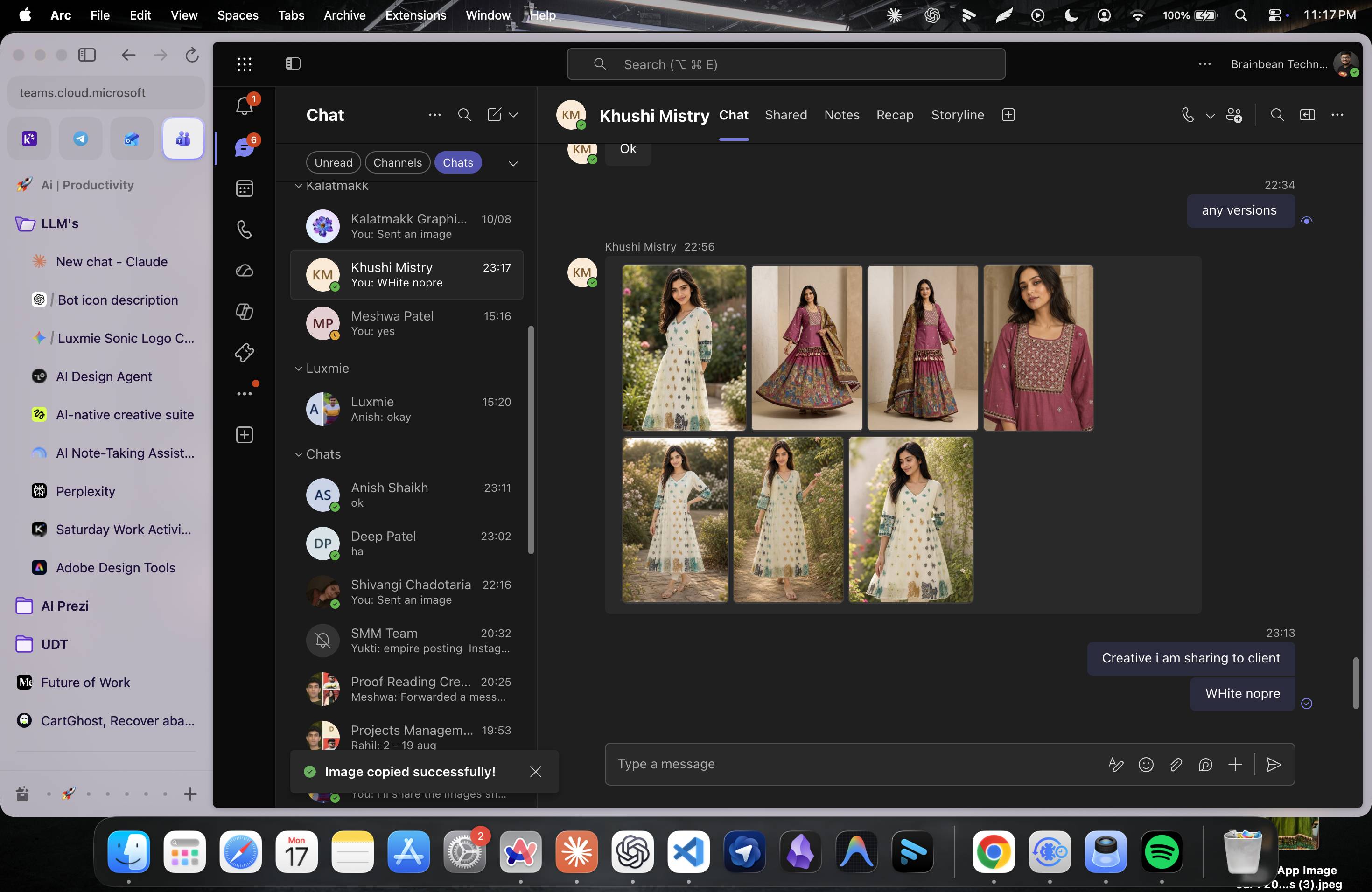Collapse the Chats section
1372x892 pixels.
click(298, 455)
